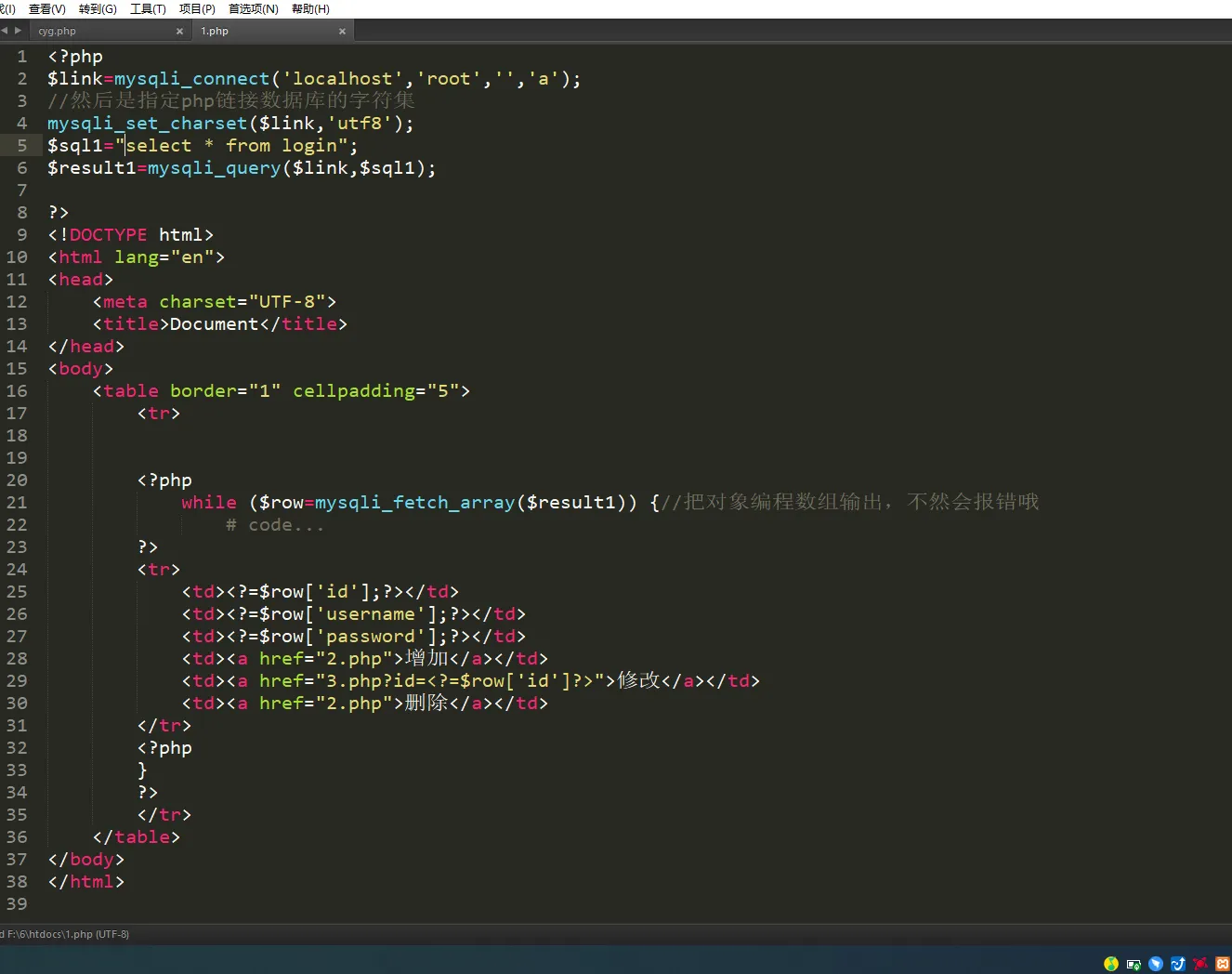
Task: Click the 修改 link text on line 29
Action: 639,680
